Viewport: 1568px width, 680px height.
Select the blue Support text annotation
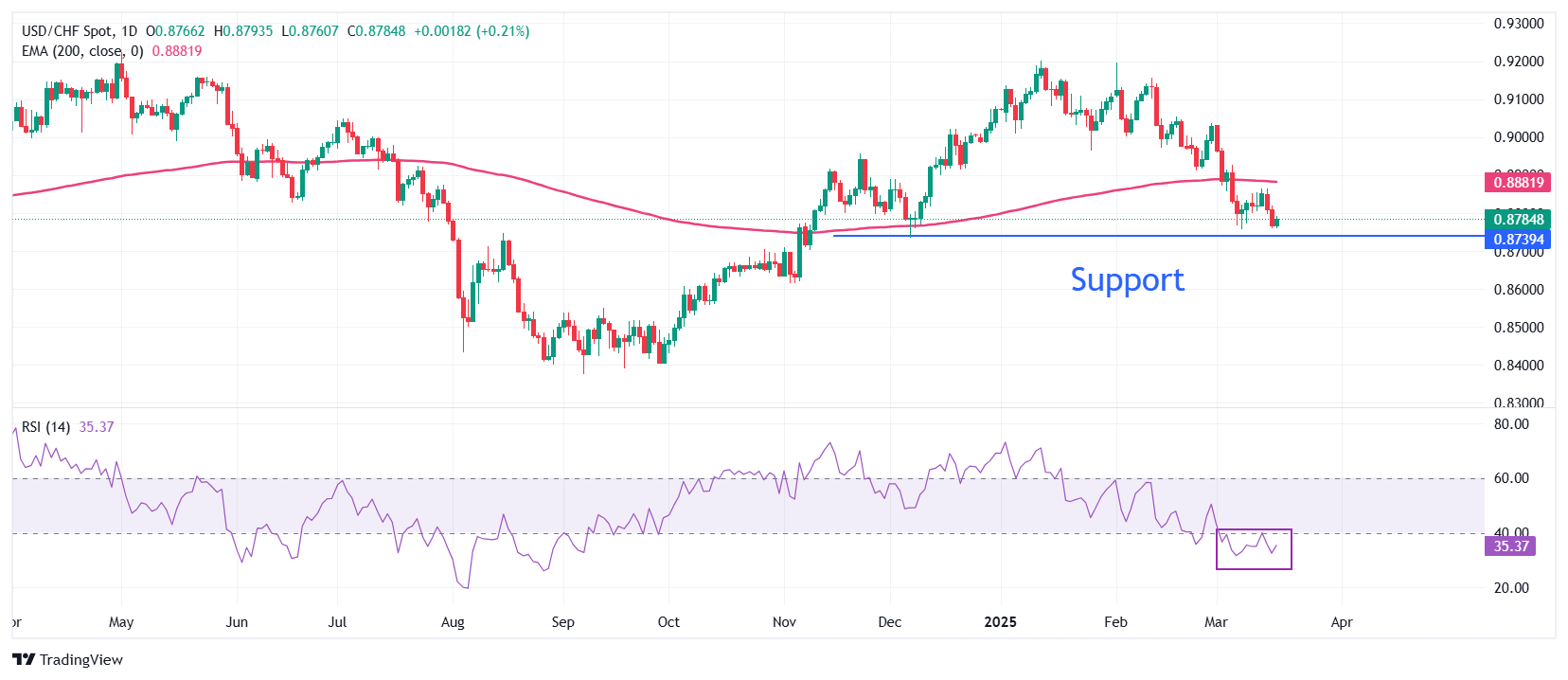pos(1127,280)
